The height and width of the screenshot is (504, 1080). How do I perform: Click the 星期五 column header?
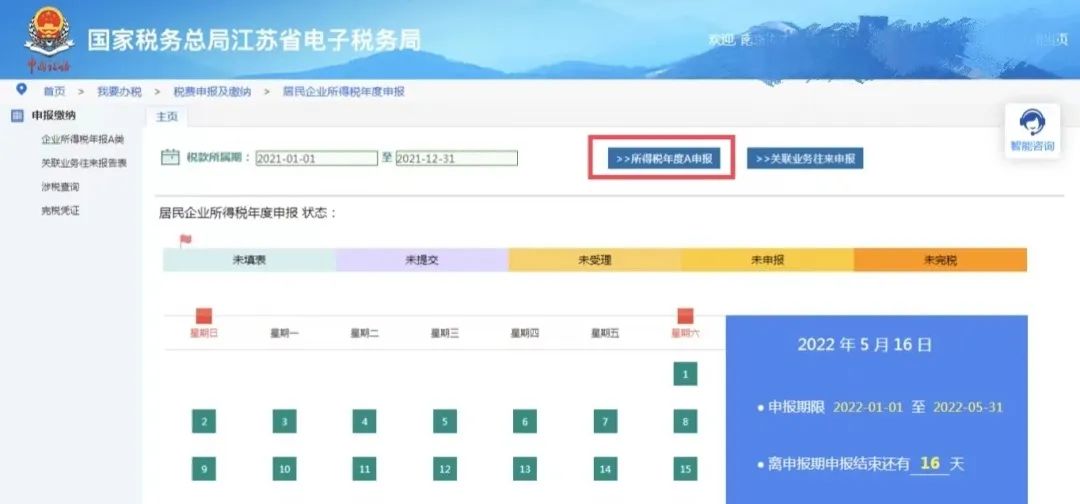605,334
